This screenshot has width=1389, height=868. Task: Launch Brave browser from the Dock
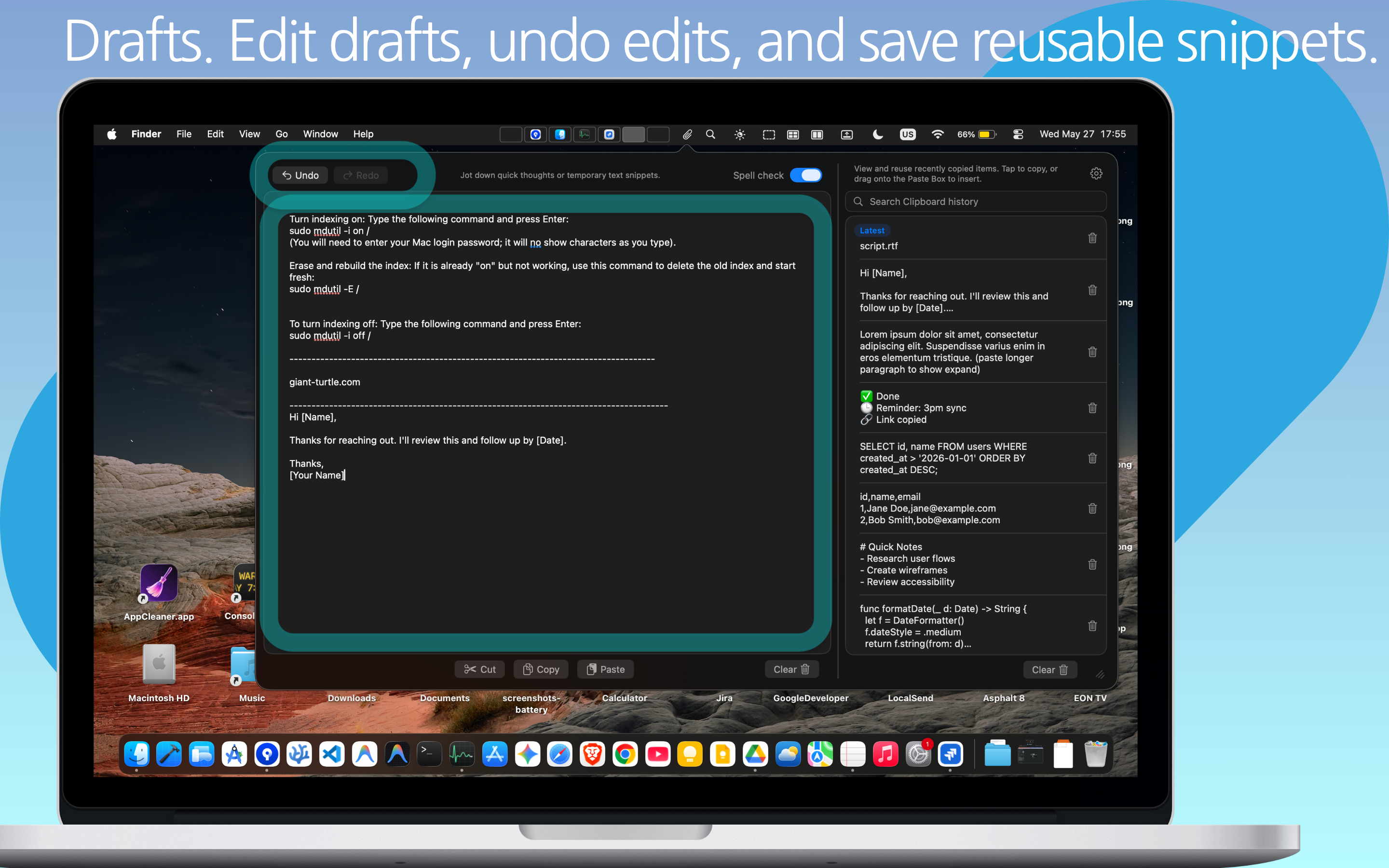click(592, 754)
